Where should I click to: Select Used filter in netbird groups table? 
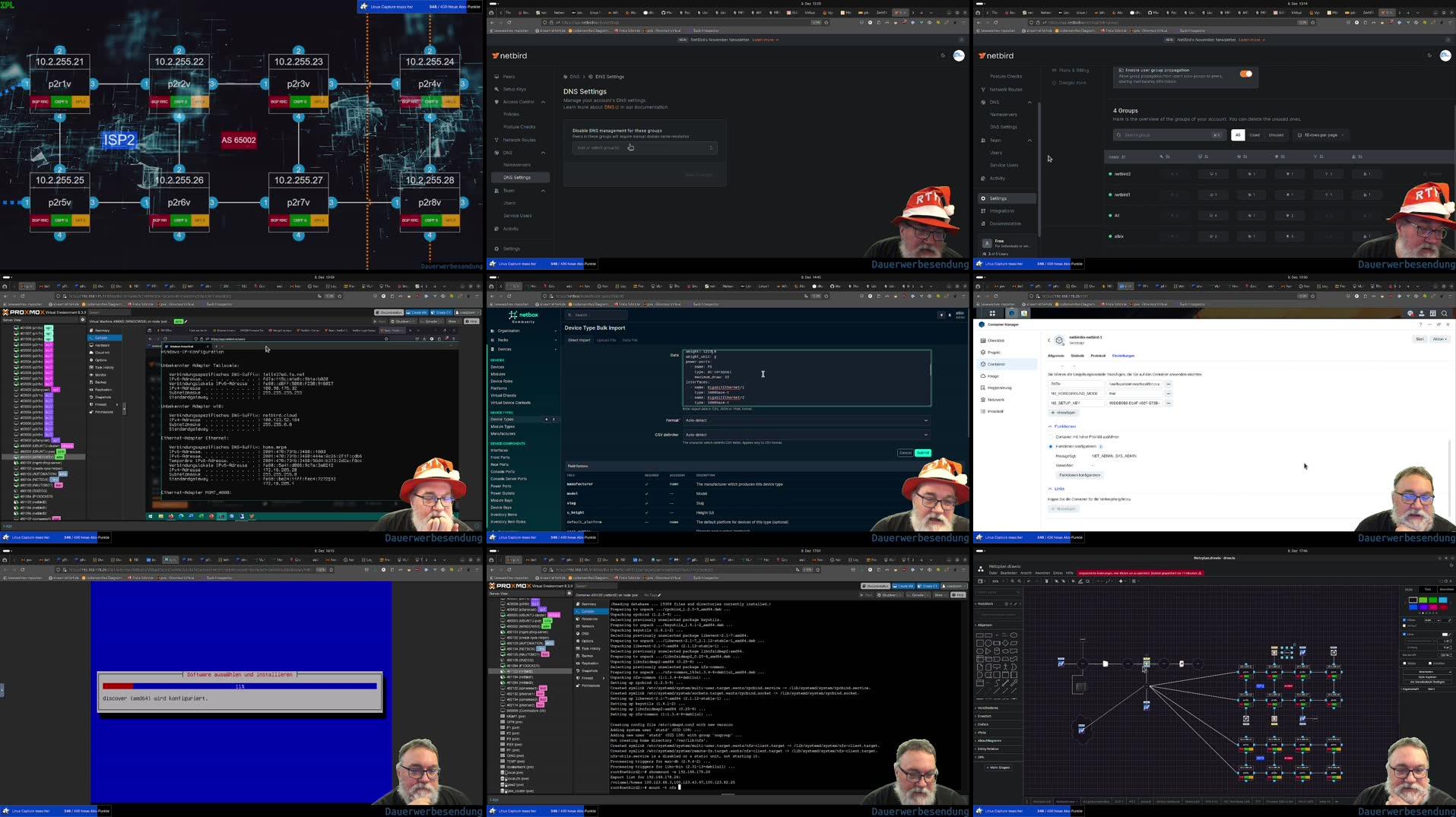pos(1255,135)
